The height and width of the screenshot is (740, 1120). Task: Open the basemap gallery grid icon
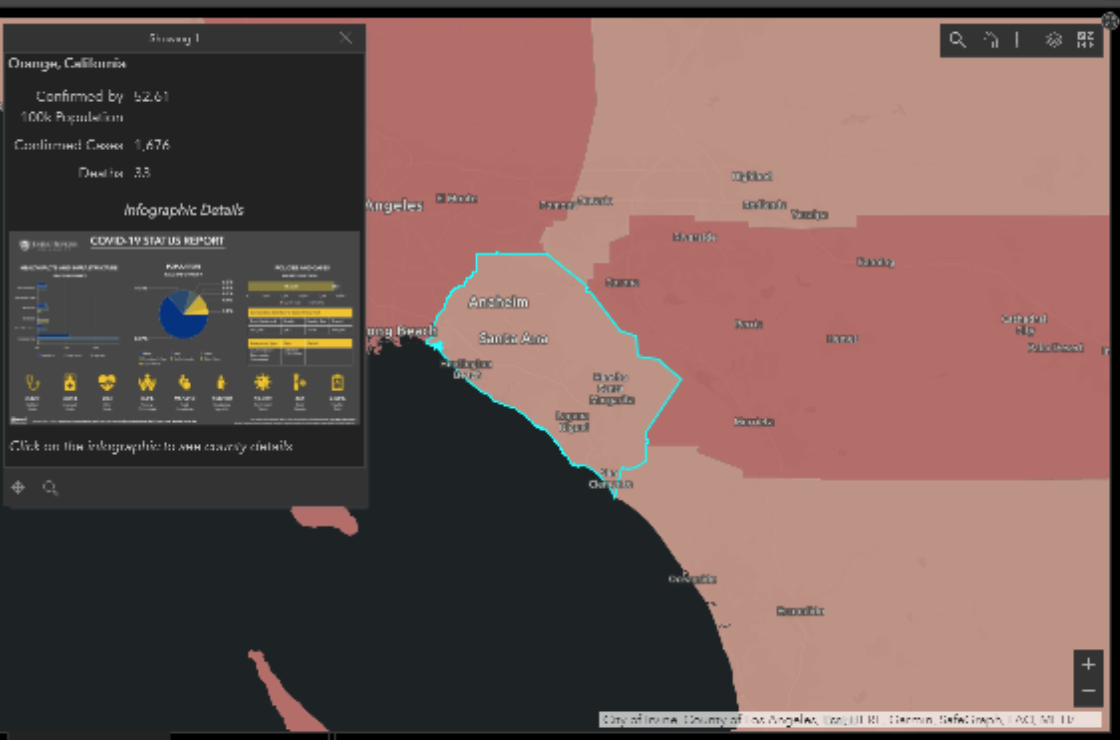1085,40
